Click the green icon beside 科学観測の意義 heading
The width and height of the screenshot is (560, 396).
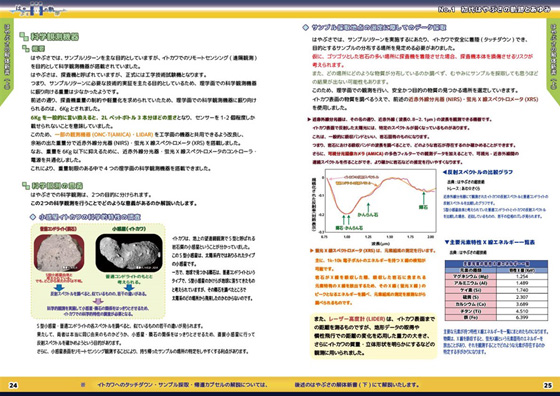pos(26,185)
